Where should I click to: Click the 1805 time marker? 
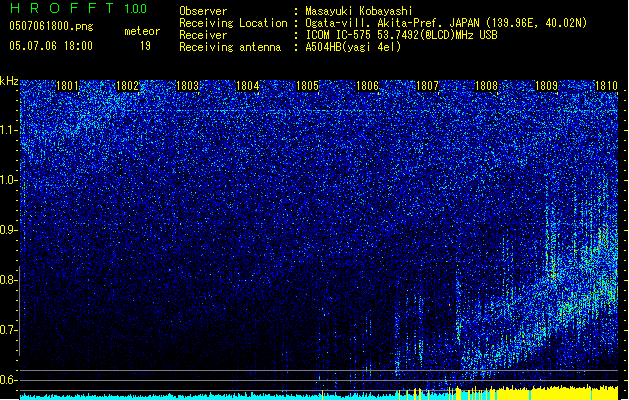pos(307,86)
